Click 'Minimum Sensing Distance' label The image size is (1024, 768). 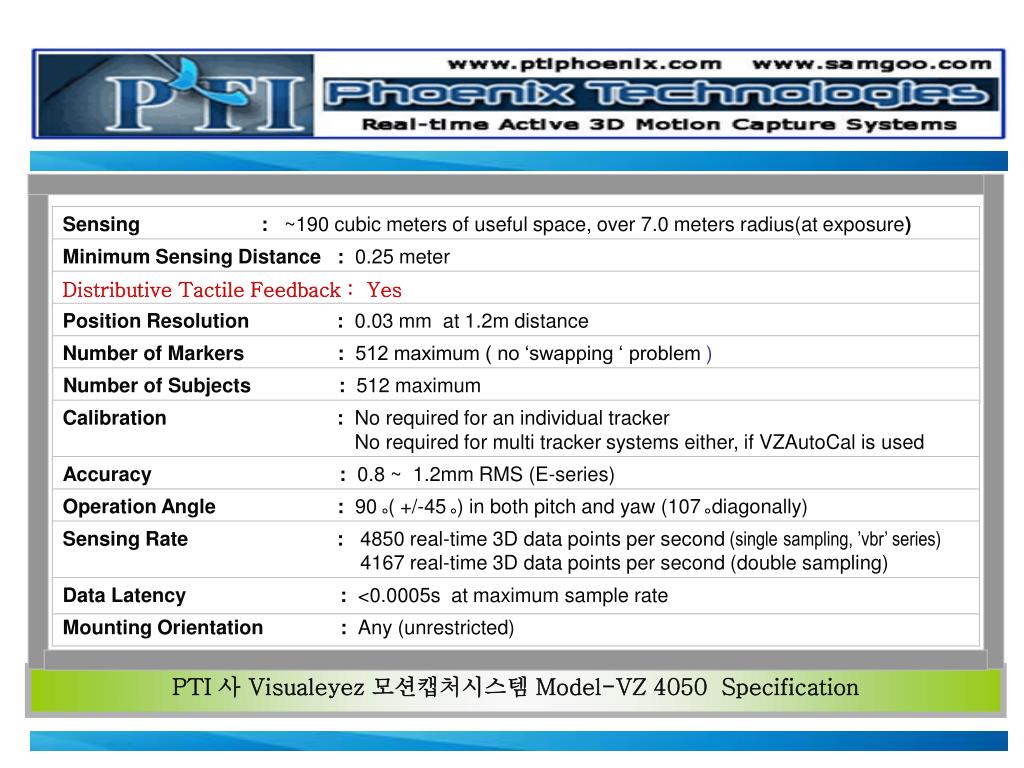[x=191, y=257]
